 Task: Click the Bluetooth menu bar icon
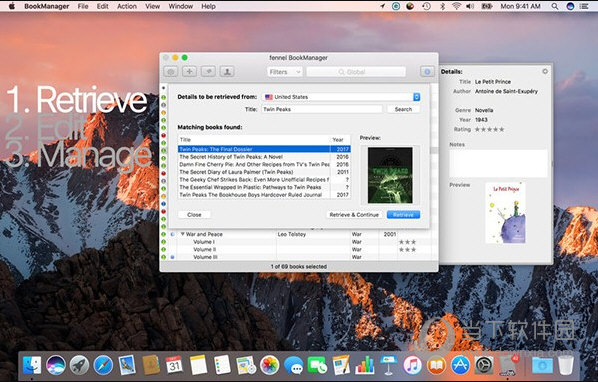[x=442, y=6]
